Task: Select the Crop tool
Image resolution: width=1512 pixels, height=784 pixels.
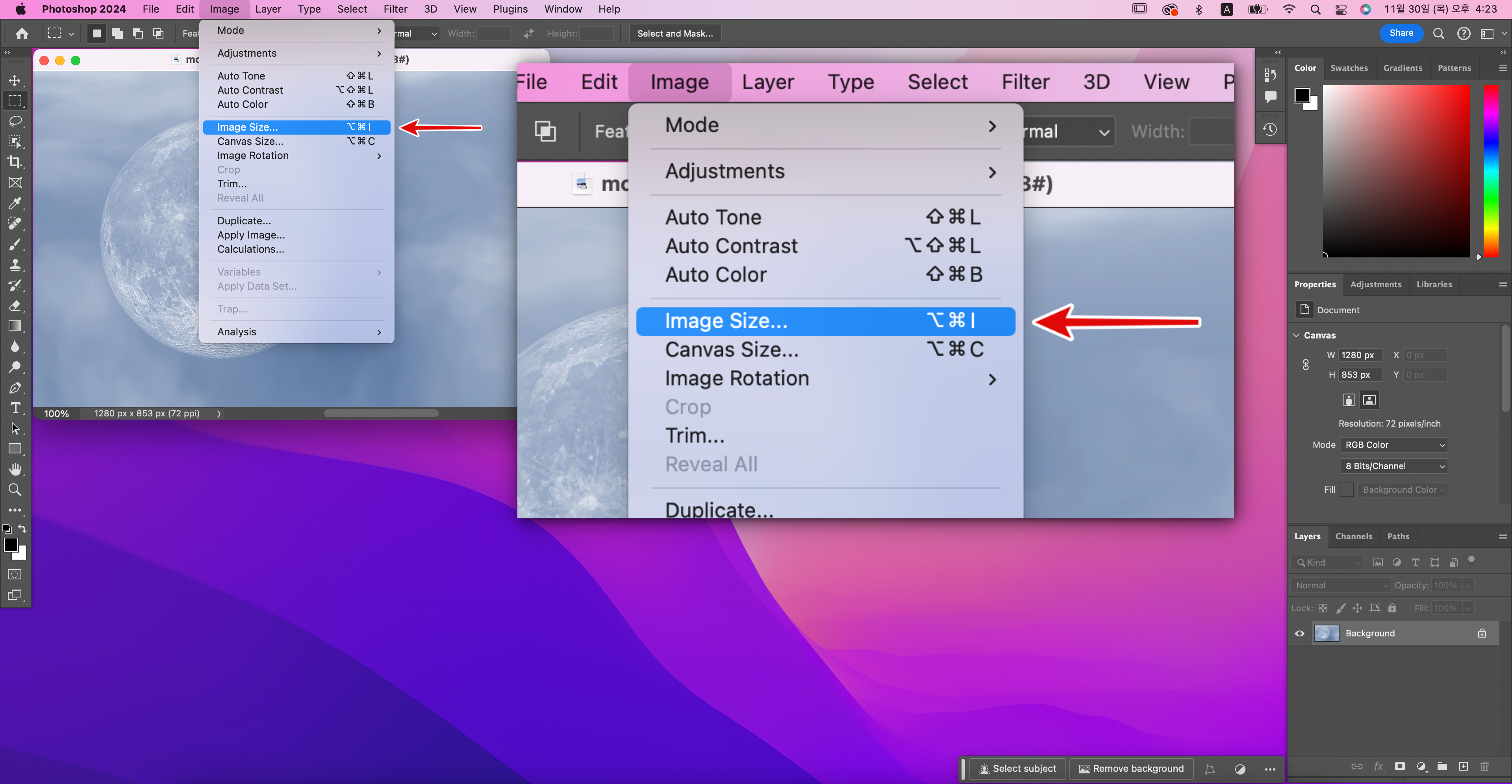Action: point(15,163)
